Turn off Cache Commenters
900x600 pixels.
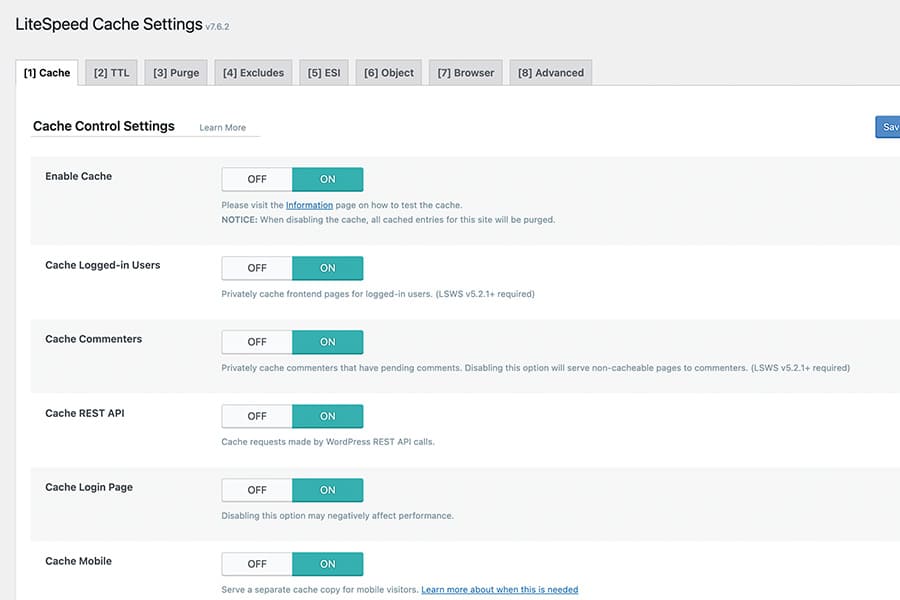(x=256, y=342)
